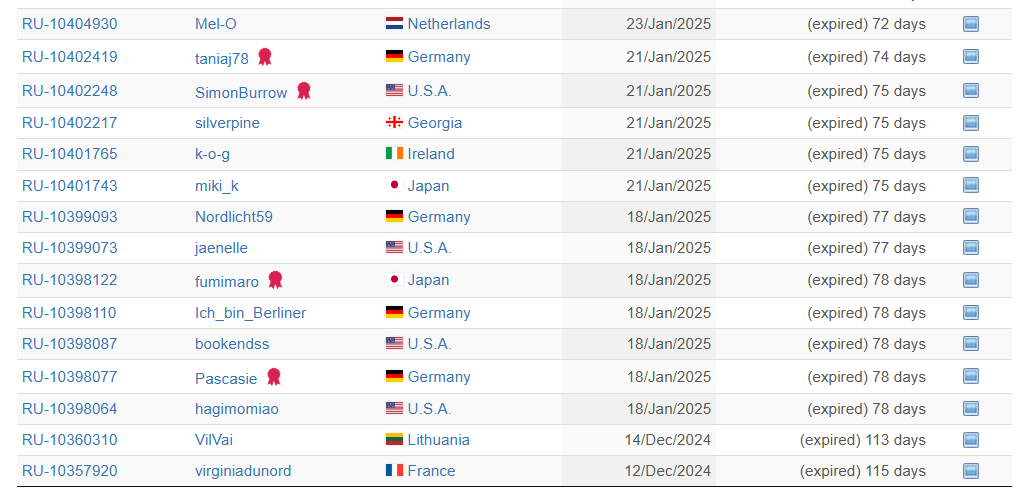The height and width of the screenshot is (488, 1018).
Task: Open postcard image icon for RU-10404930
Action: [971, 25]
